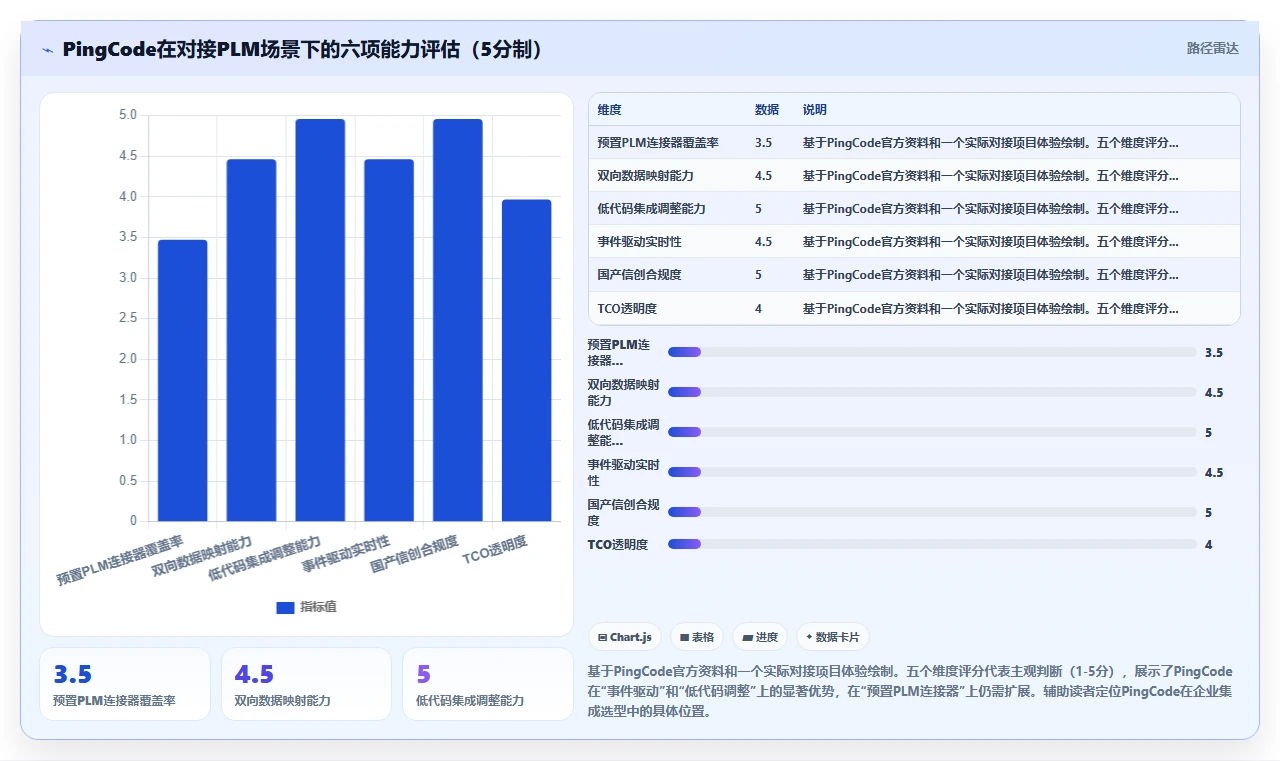Select table row 低代码集成调整能力

pyautogui.click(x=914, y=209)
